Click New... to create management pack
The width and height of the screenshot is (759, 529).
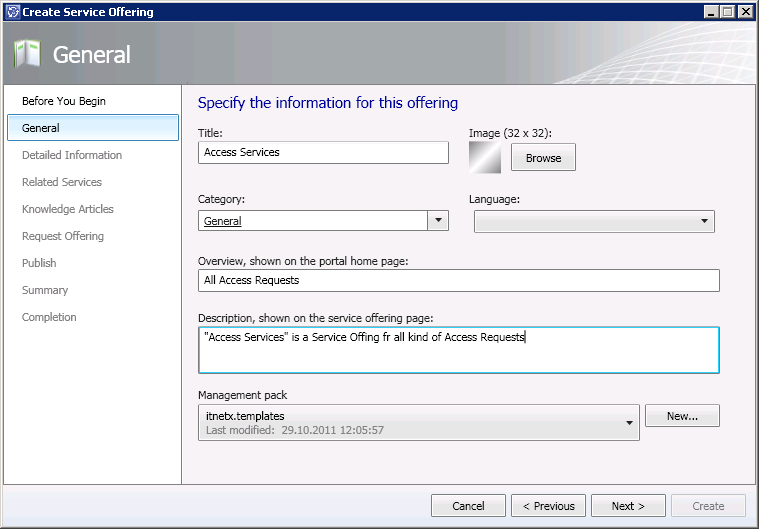click(x=682, y=416)
